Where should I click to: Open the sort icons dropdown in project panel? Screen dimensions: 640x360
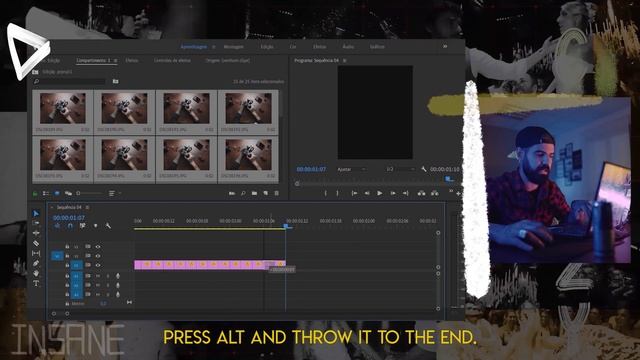click(114, 193)
